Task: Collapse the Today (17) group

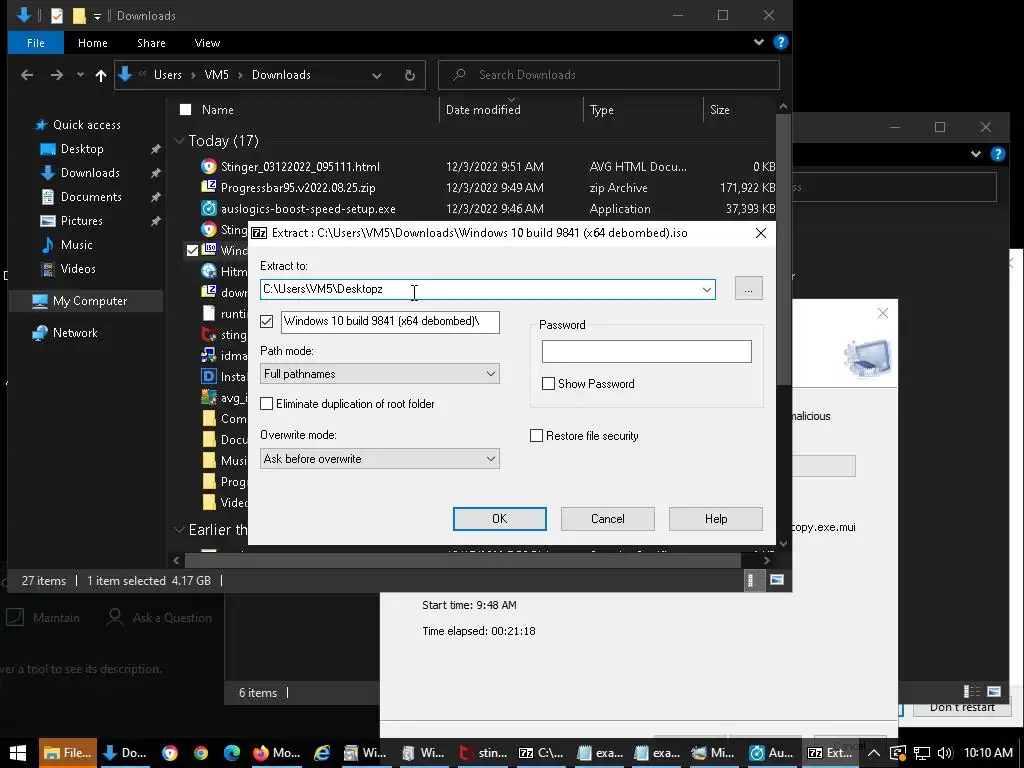Action: pyautogui.click(x=179, y=141)
